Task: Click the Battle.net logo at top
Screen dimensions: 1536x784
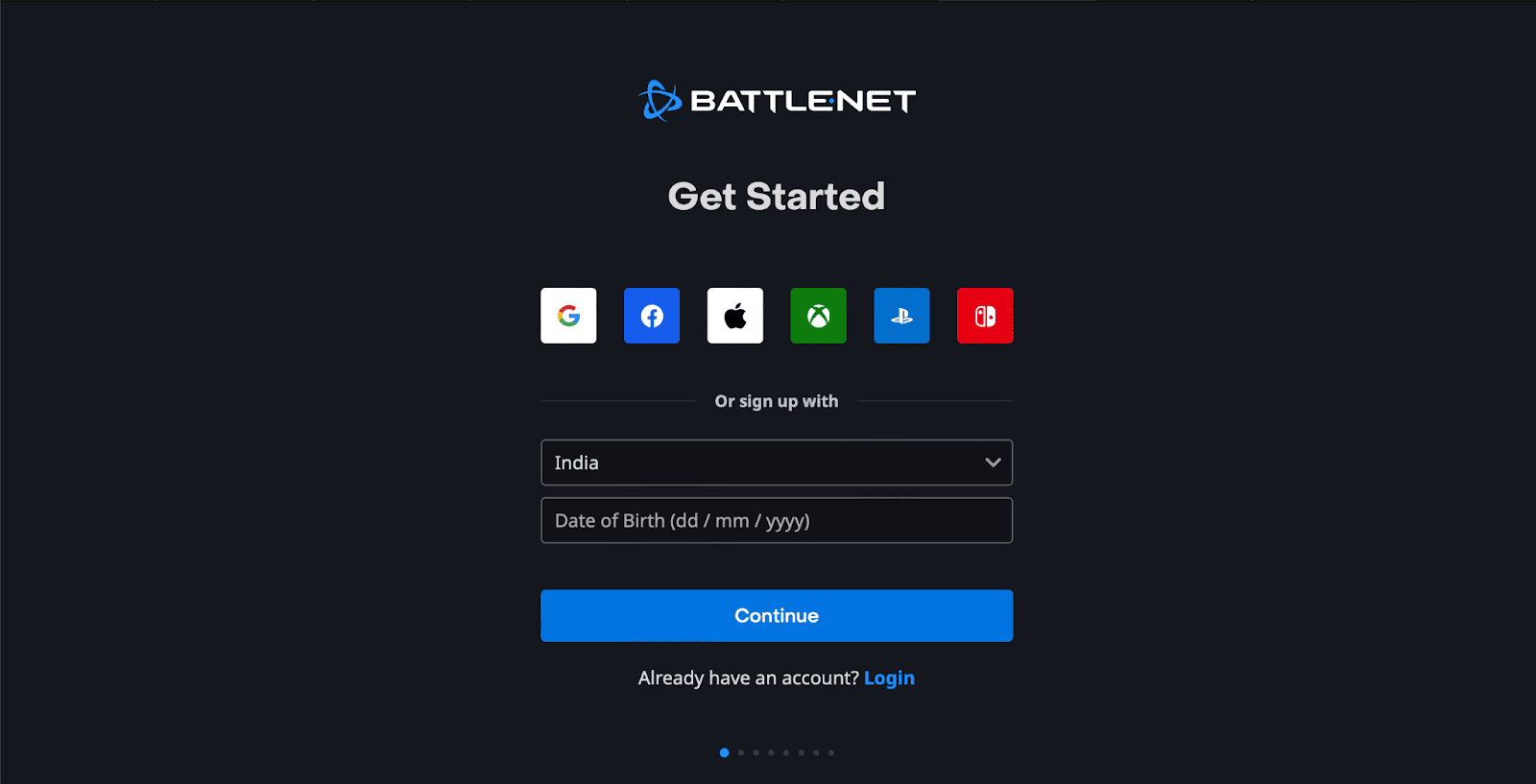Action: click(777, 101)
